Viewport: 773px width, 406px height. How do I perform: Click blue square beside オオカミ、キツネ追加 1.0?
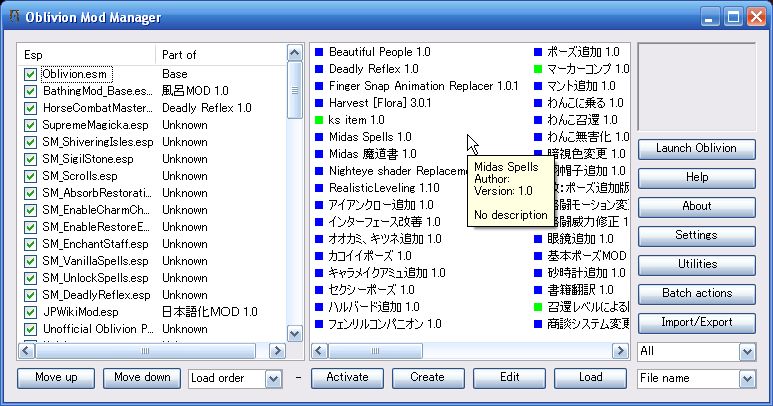[x=319, y=239]
